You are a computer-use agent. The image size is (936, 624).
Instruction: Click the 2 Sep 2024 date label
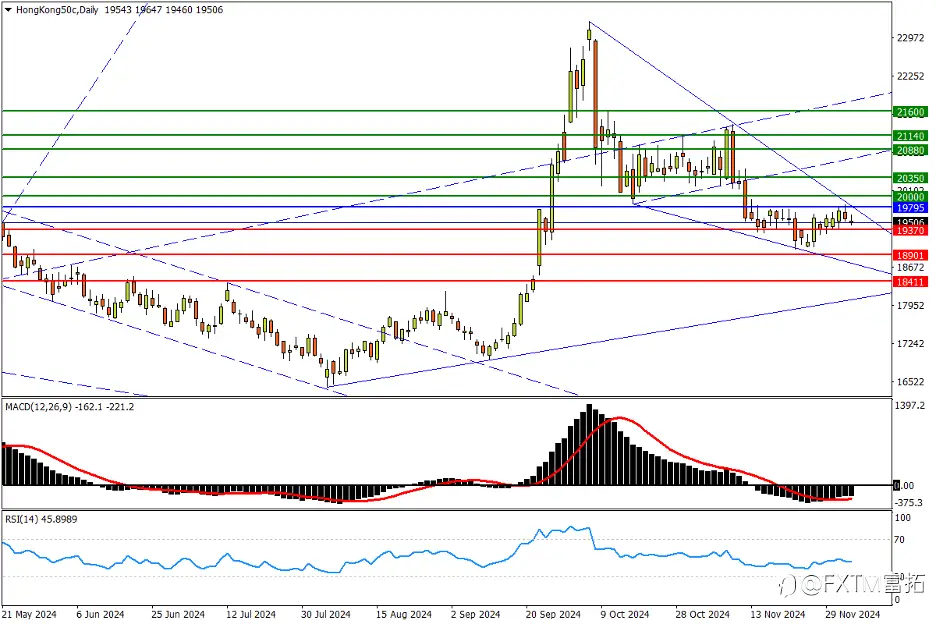476,614
